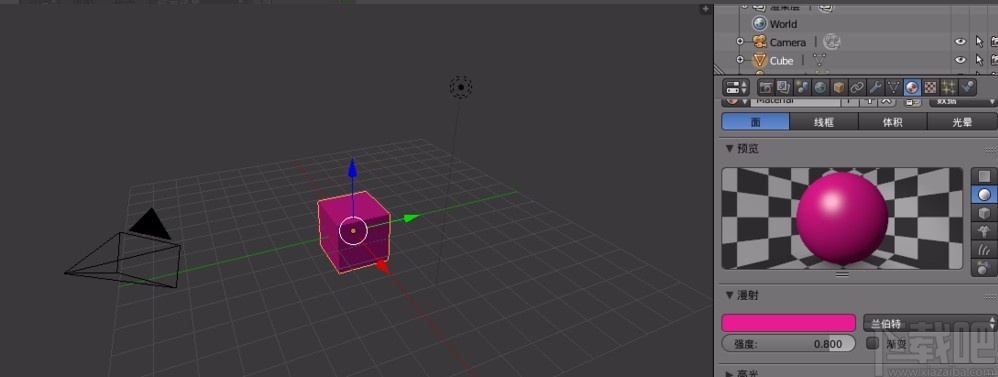The width and height of the screenshot is (998, 377).
Task: Set material preview to flat plane
Action: click(x=984, y=176)
